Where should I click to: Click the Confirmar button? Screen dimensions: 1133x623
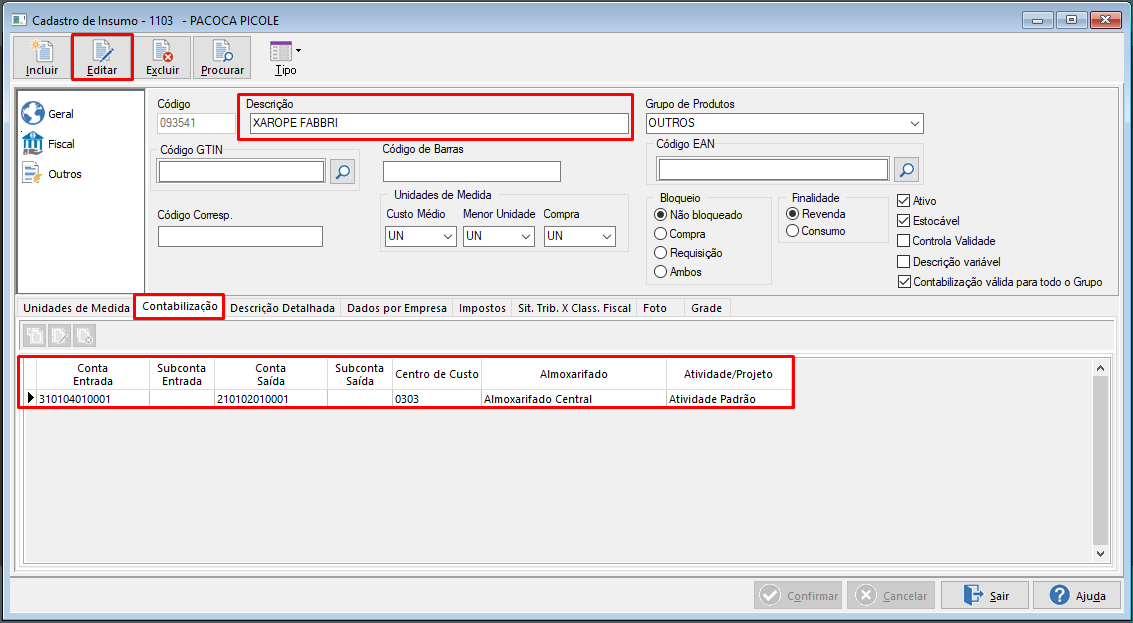point(798,596)
